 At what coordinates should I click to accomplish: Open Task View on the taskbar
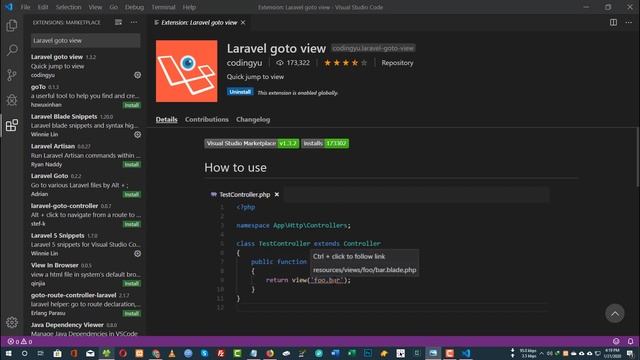[41, 353]
